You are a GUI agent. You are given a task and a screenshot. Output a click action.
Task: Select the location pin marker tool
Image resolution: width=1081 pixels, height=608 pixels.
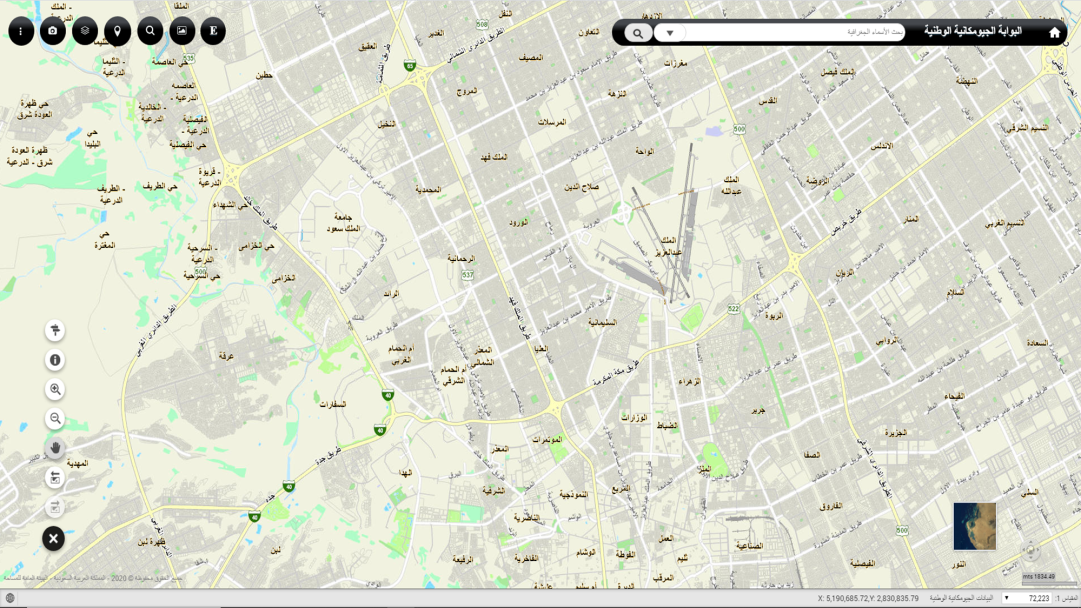(x=117, y=31)
